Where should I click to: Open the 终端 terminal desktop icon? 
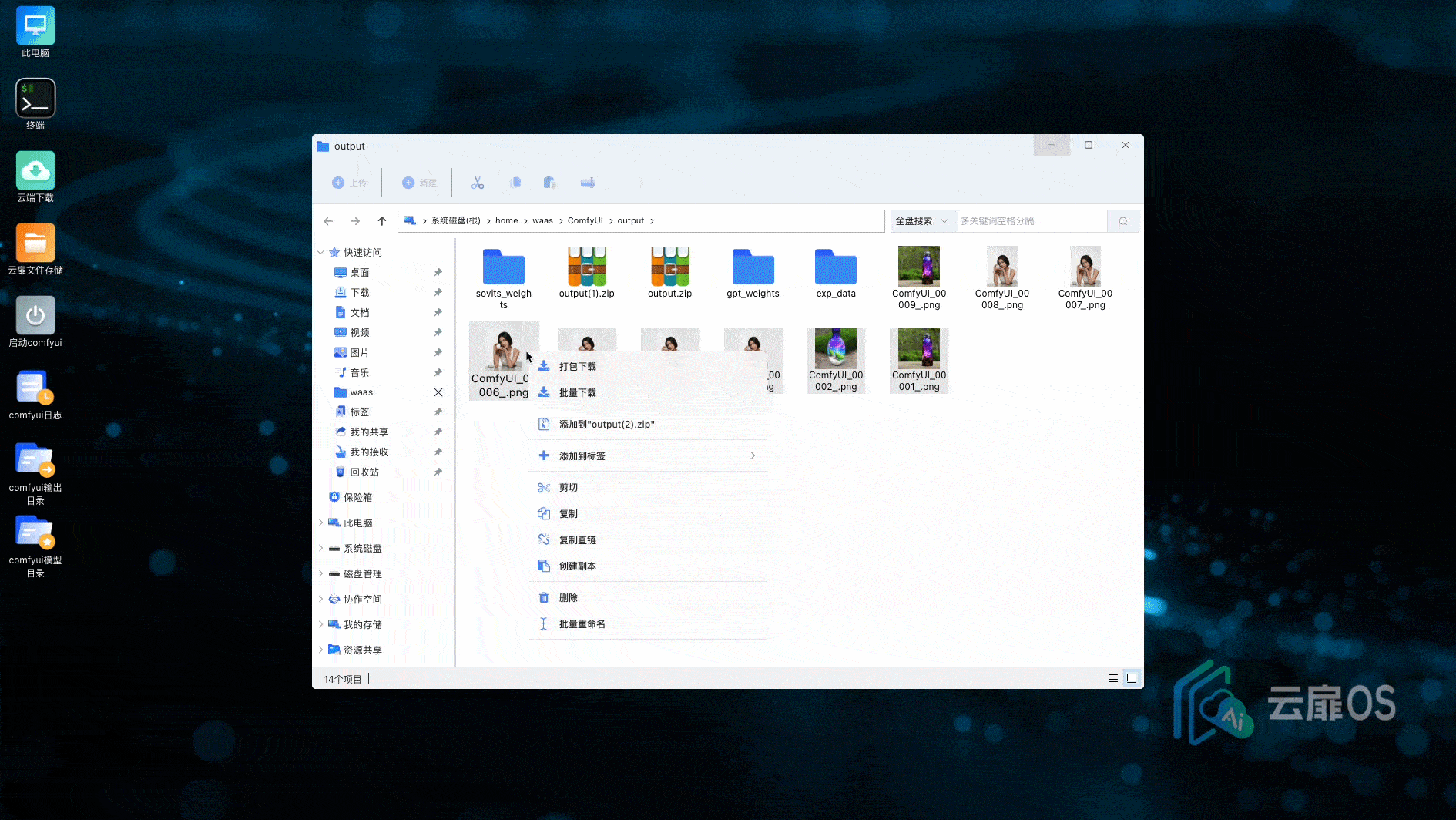pyautogui.click(x=35, y=99)
